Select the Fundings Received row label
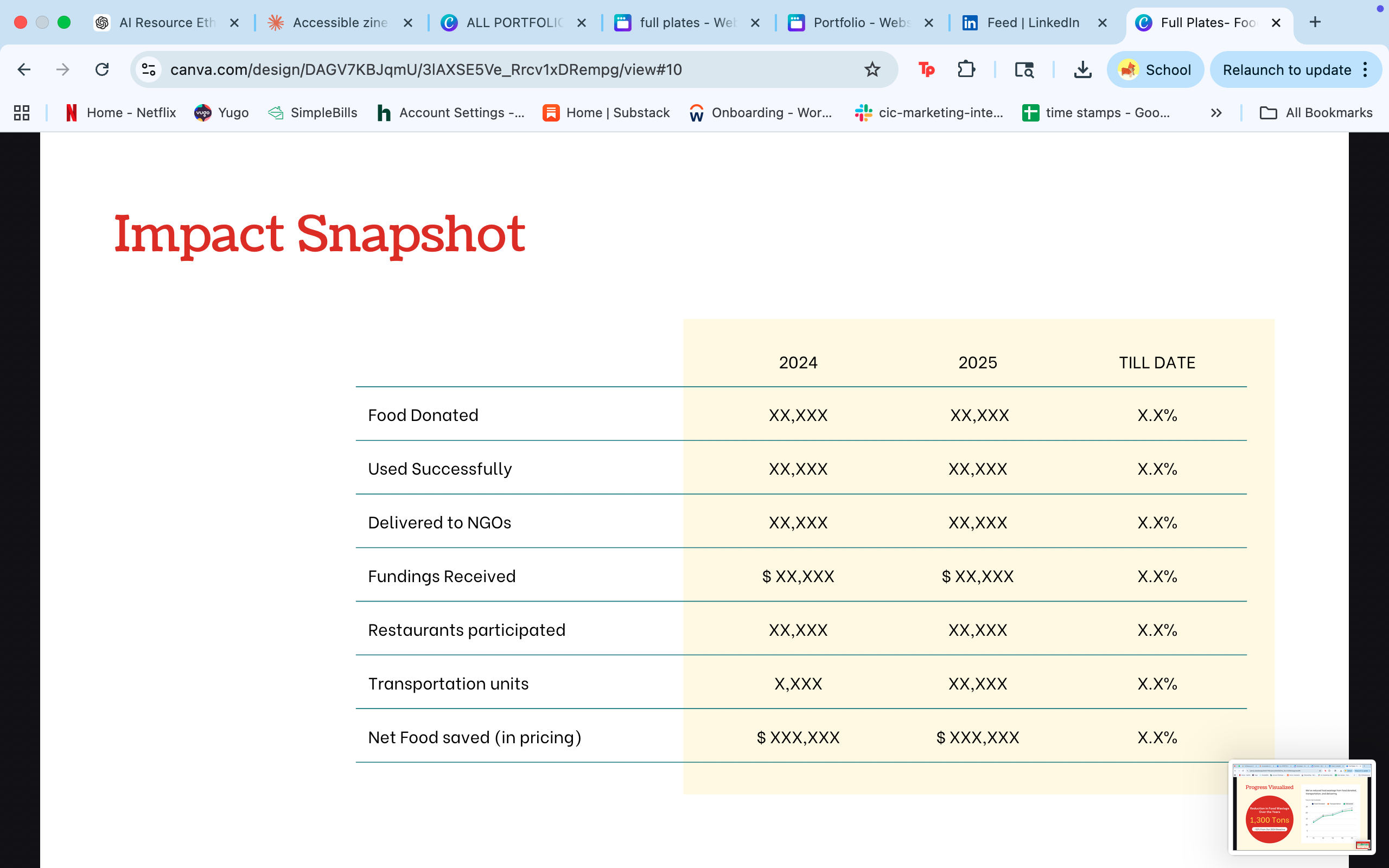 click(x=441, y=576)
